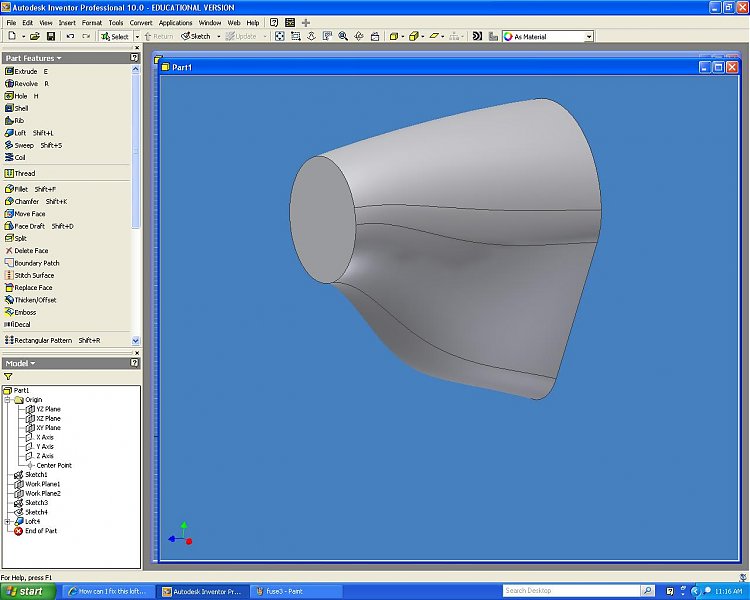The width and height of the screenshot is (750, 600).
Task: Open the Applications menu
Action: coord(175,22)
